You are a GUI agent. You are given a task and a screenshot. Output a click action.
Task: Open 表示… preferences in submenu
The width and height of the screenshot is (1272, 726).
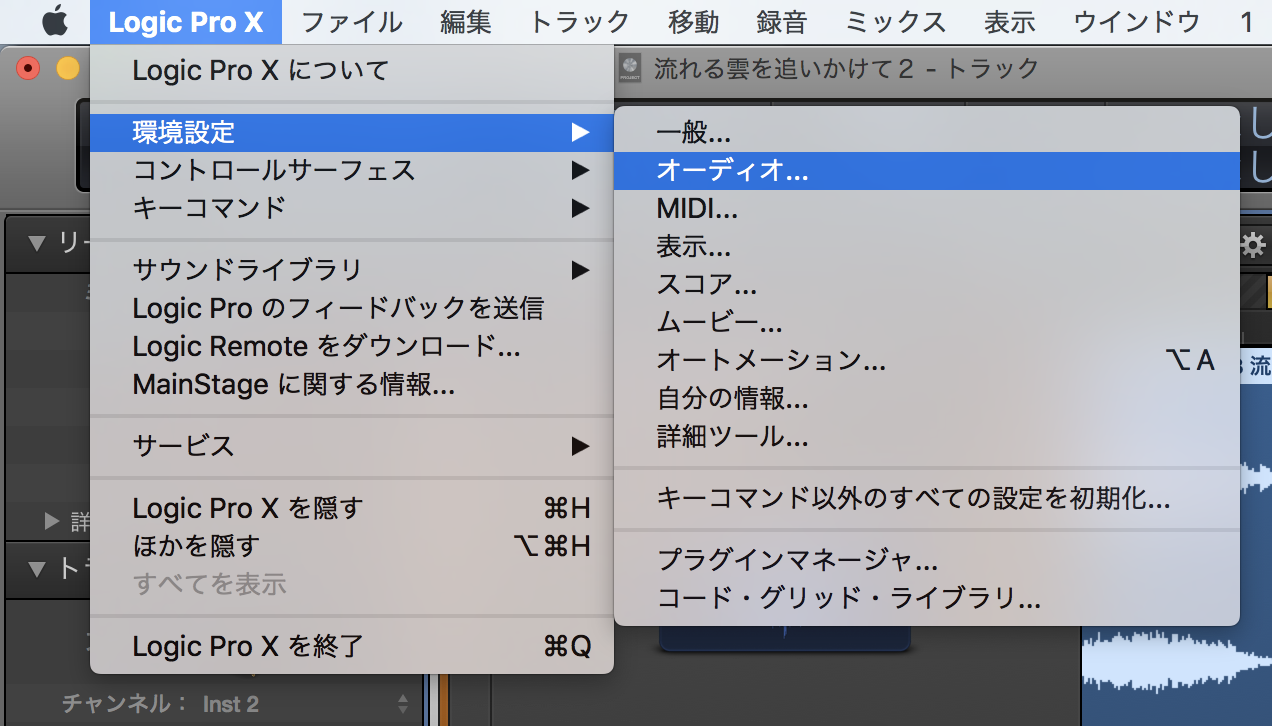pyautogui.click(x=926, y=246)
